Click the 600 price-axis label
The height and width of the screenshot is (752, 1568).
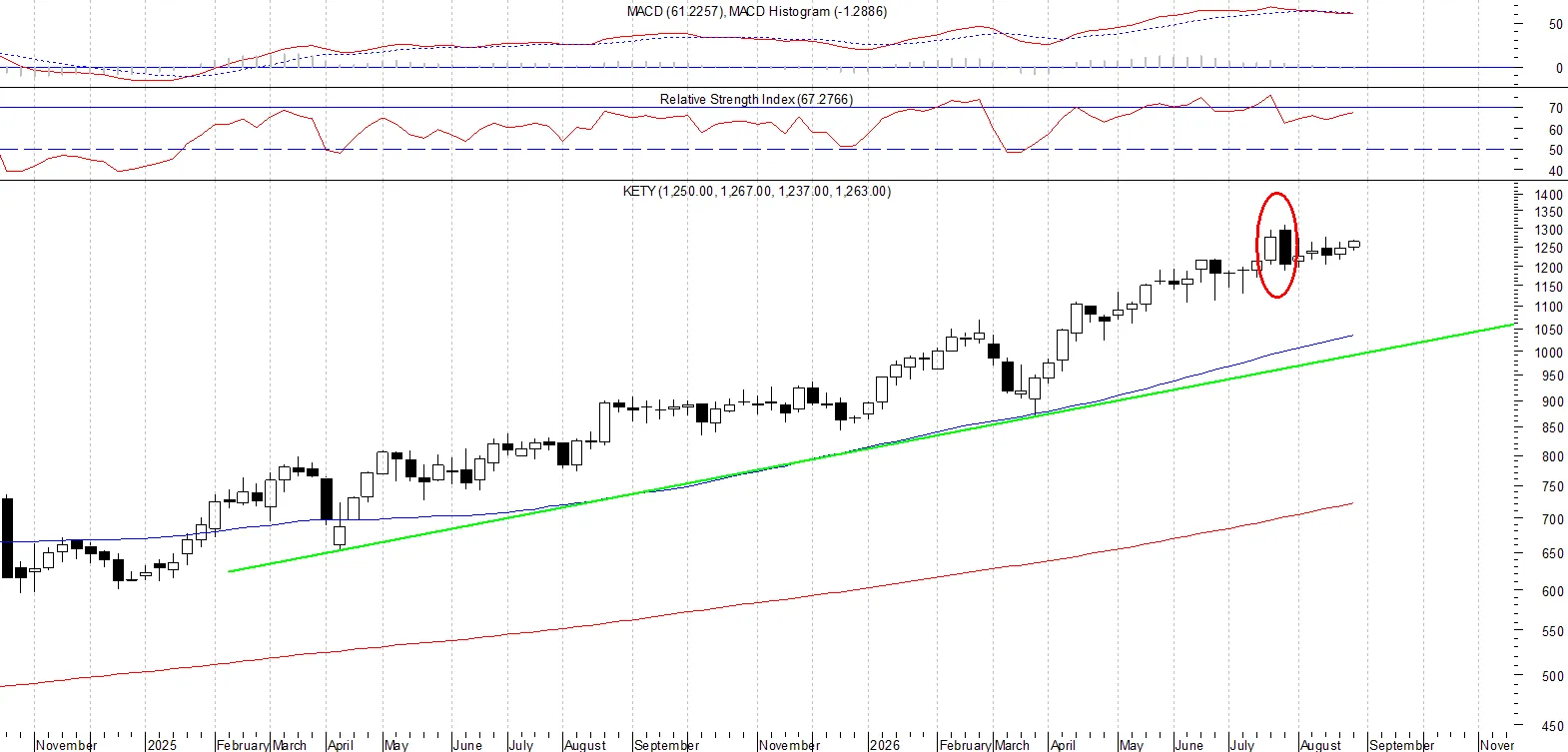click(x=1552, y=592)
